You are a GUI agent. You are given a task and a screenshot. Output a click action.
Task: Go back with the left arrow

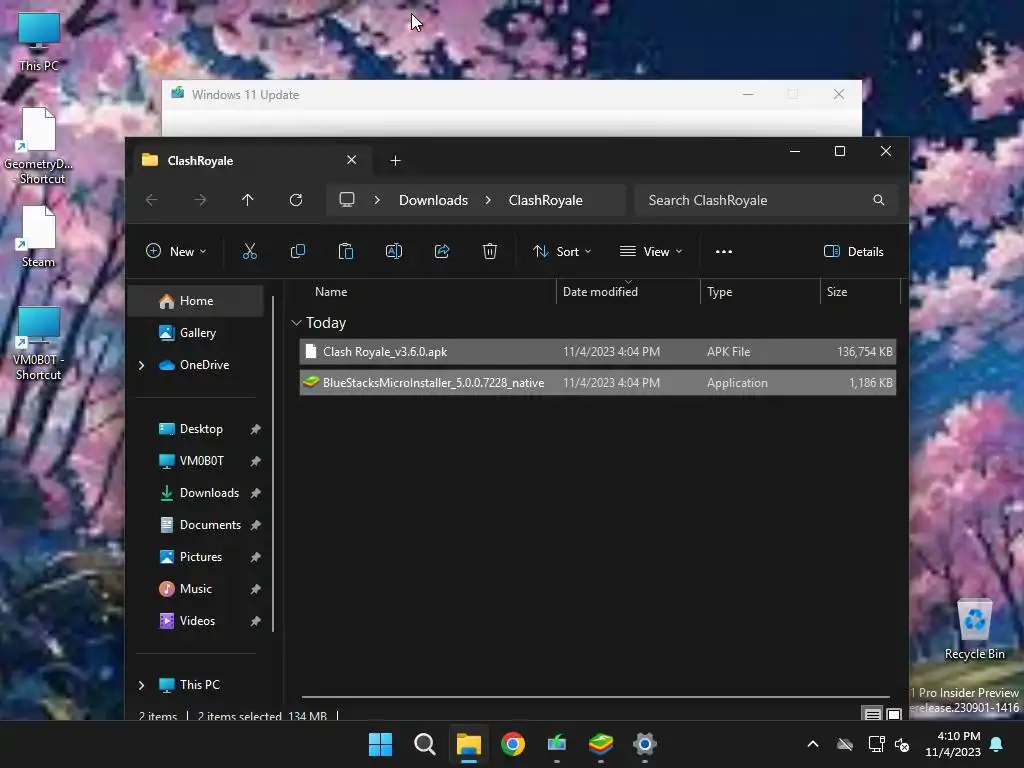tap(152, 200)
